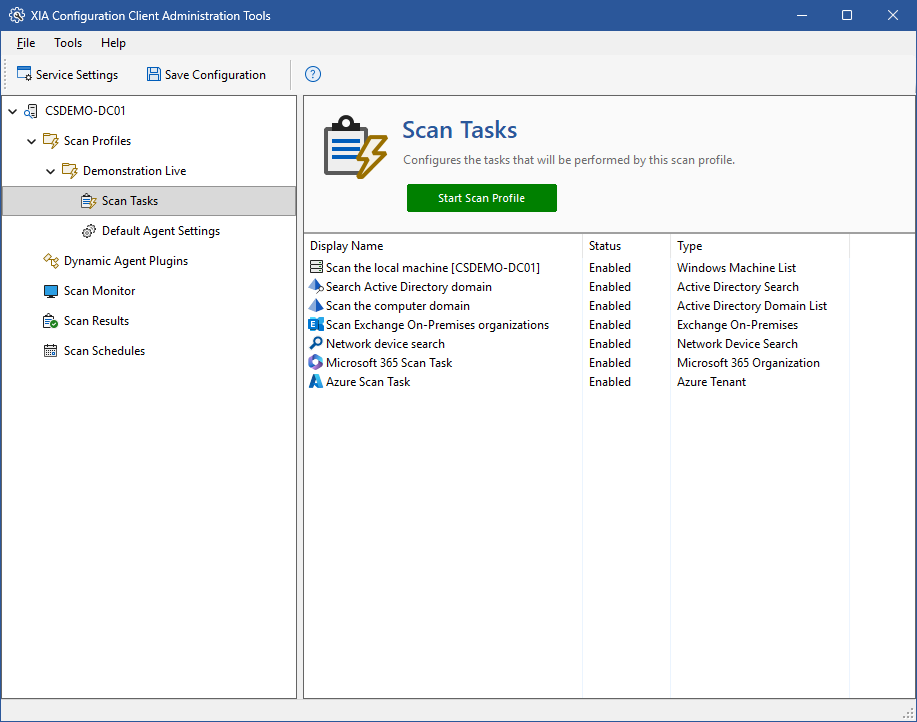Click the Exchange On-Premises task icon
The height and width of the screenshot is (722, 917).
316,324
